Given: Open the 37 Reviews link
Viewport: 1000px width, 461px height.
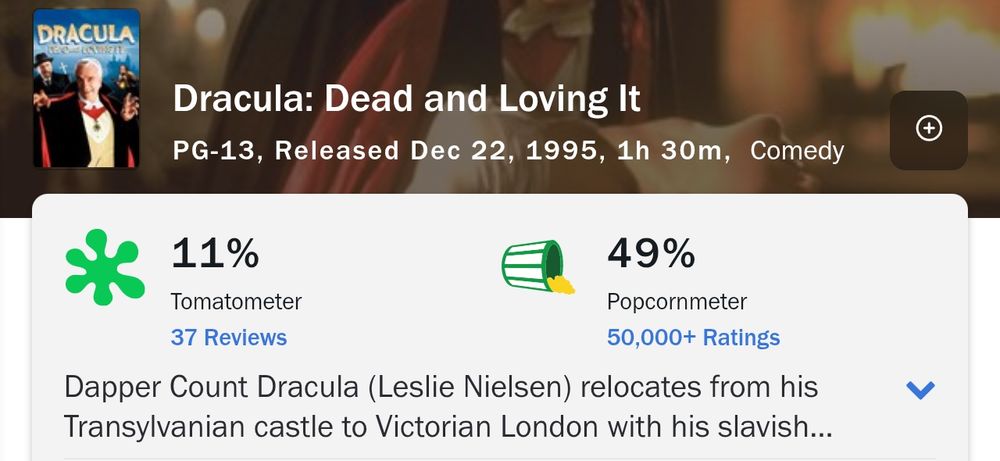Looking at the screenshot, I should tap(229, 337).
